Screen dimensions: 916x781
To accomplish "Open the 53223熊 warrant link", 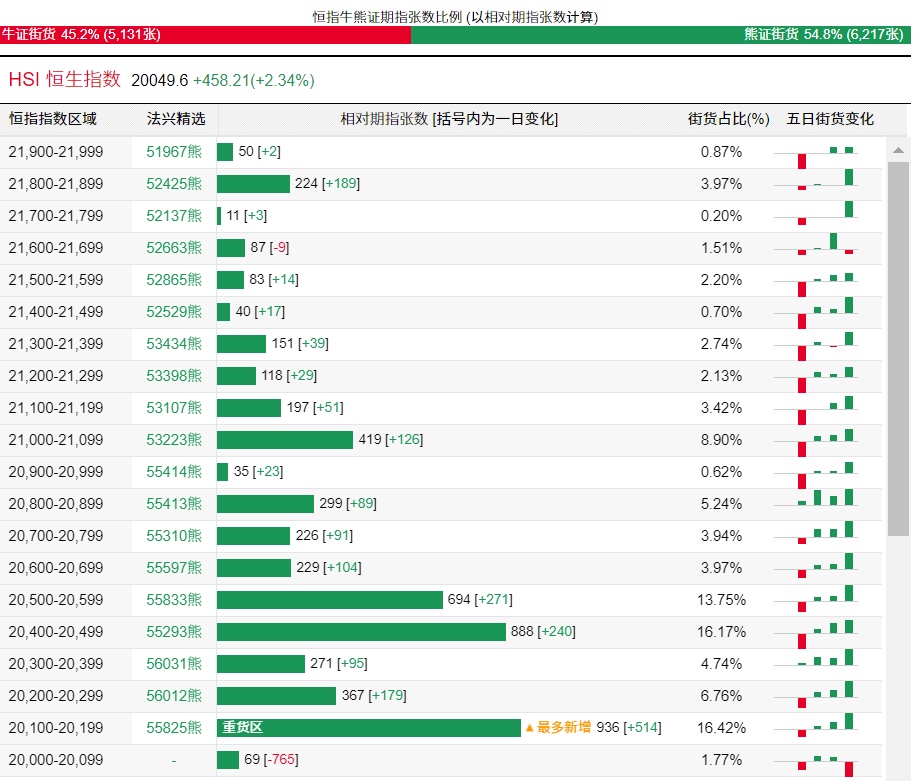I will click(174, 440).
